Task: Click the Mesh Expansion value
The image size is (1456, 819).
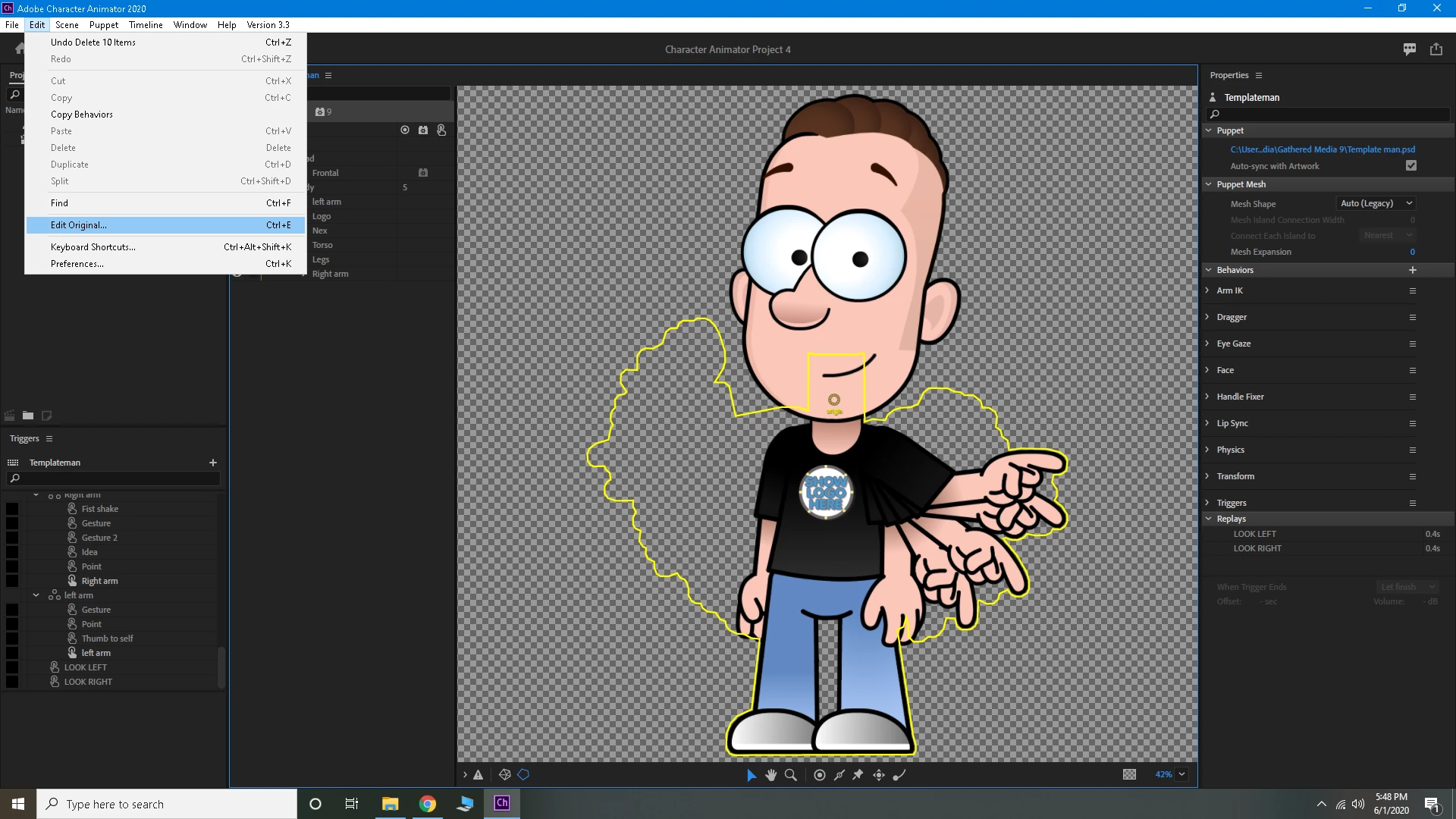Action: click(1412, 252)
